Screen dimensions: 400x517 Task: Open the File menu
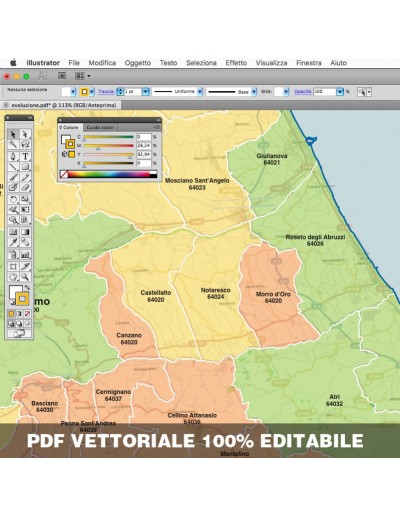click(74, 63)
